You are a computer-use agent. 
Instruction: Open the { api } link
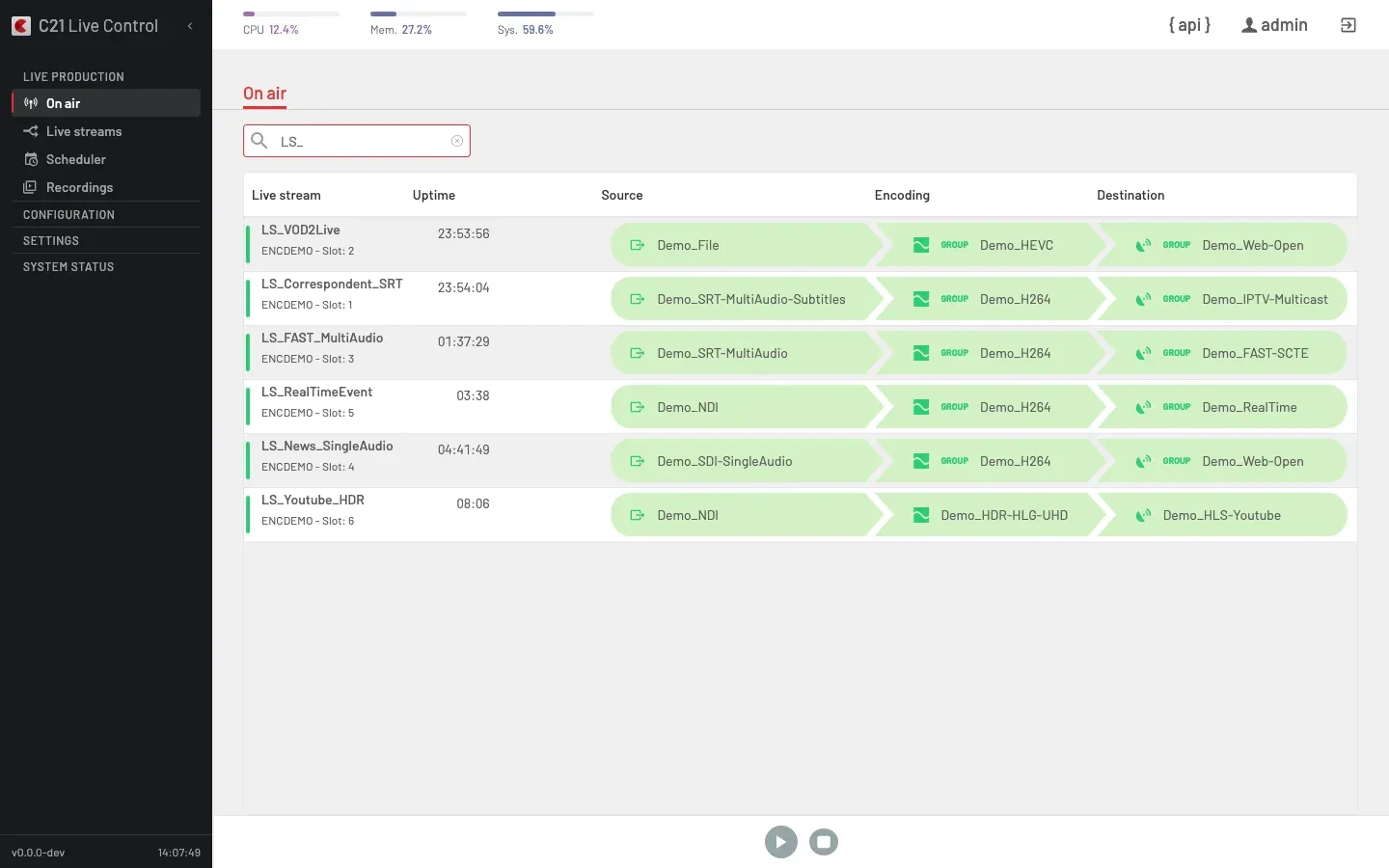tap(1189, 25)
